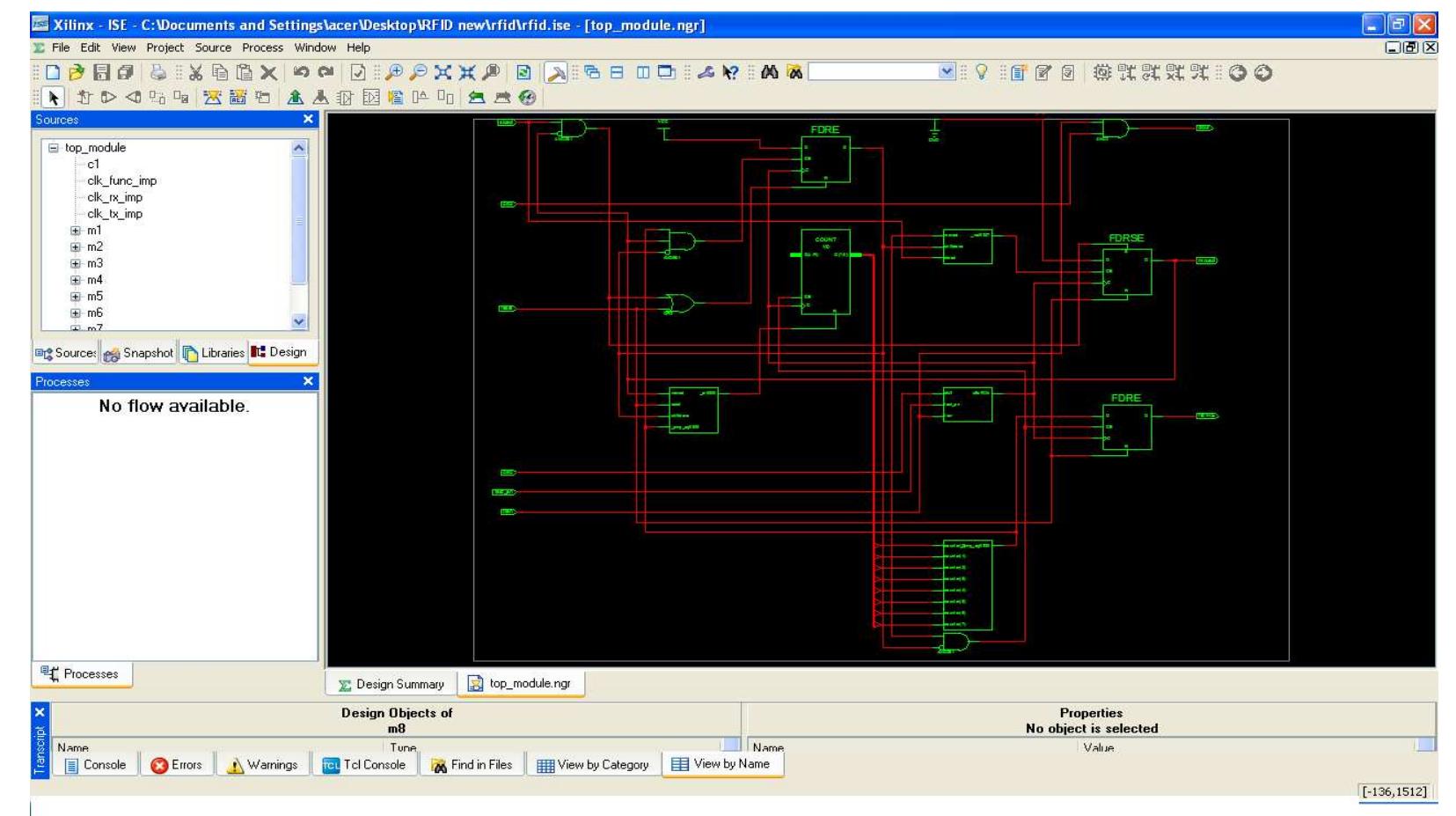Viewport: 1456px width, 816px height.
Task: Open the Tcl Console tab
Action: click(x=364, y=765)
